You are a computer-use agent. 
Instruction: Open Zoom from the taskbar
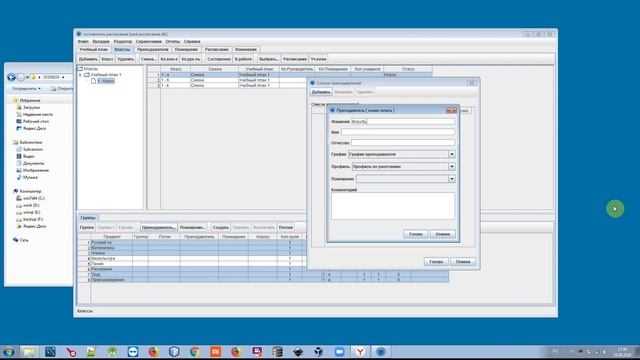pos(339,351)
